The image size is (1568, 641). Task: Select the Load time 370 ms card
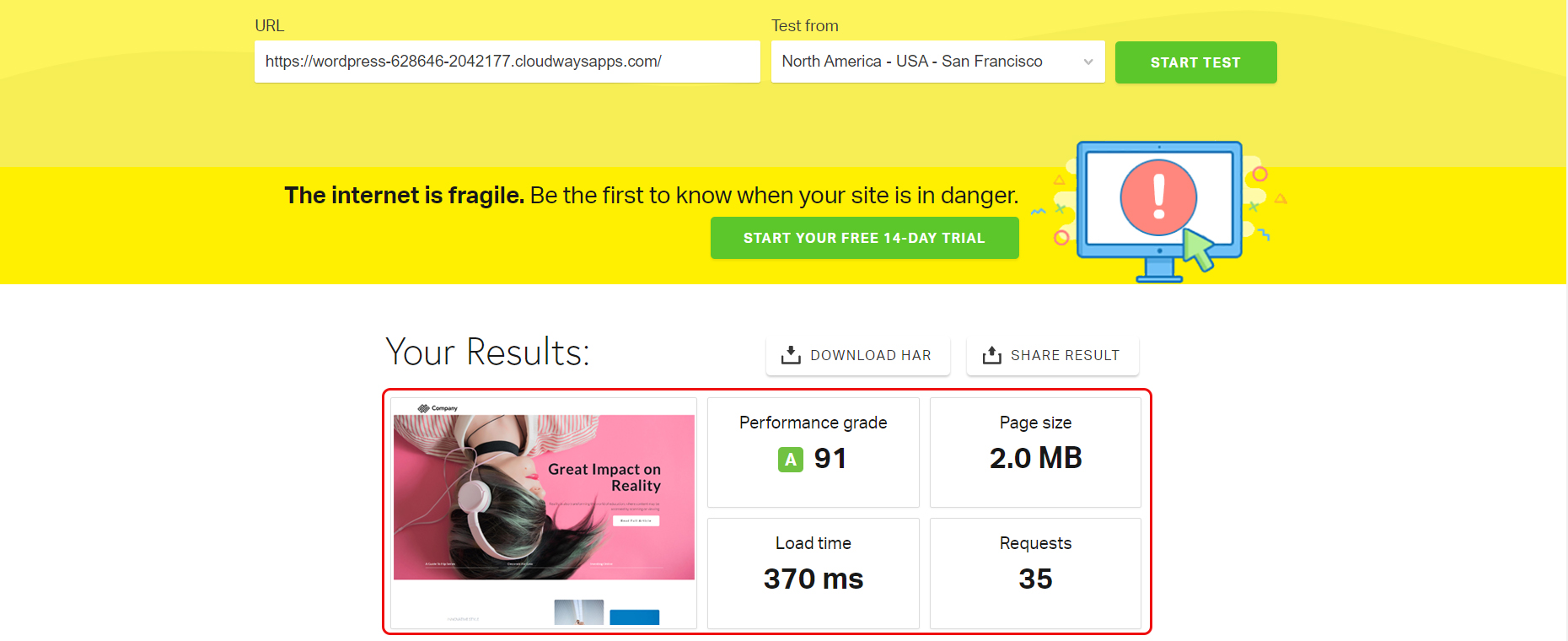pos(813,573)
